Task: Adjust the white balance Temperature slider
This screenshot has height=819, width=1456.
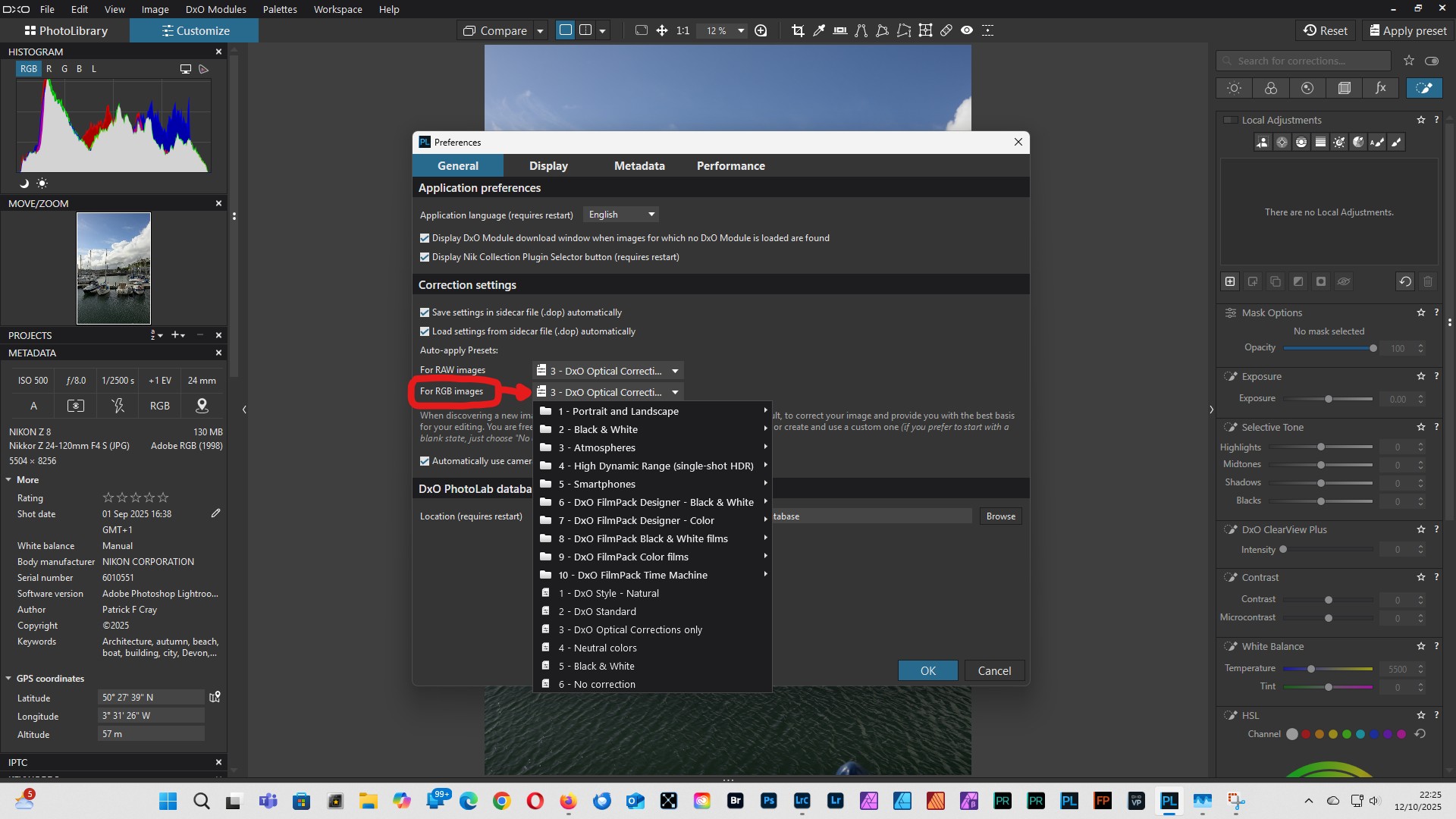Action: point(1311,669)
